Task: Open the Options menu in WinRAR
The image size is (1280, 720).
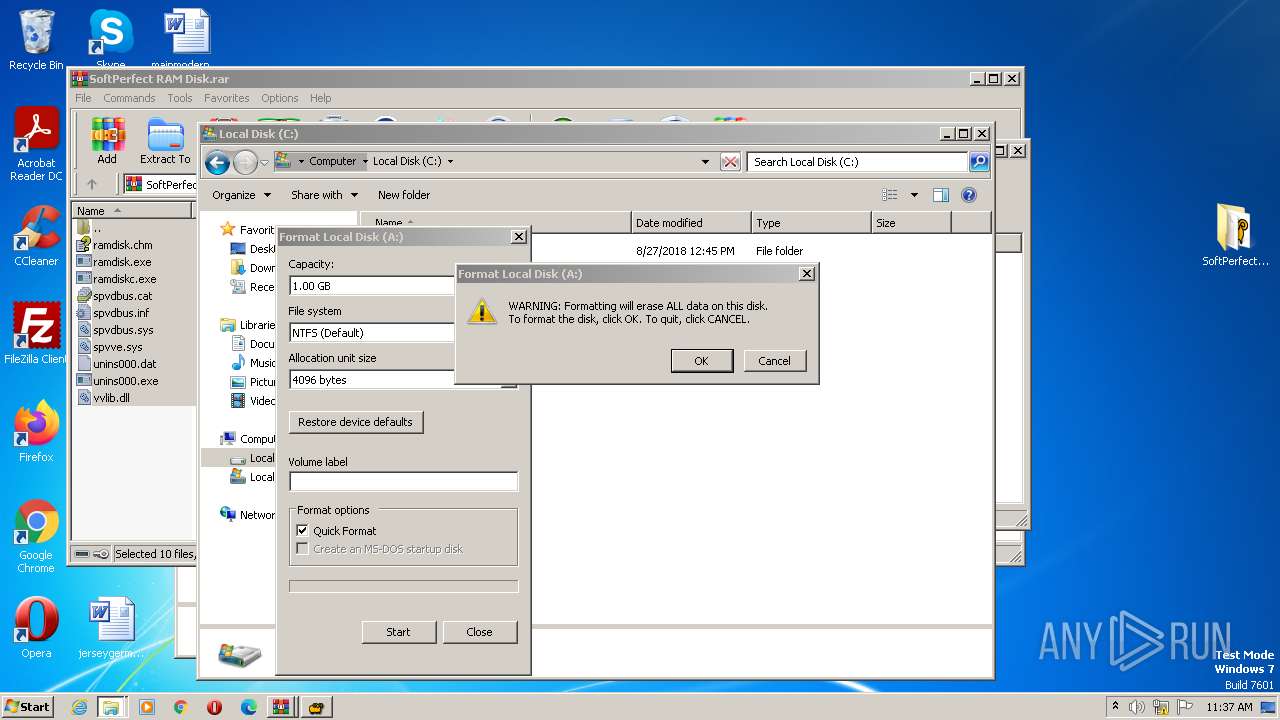Action: pyautogui.click(x=280, y=98)
